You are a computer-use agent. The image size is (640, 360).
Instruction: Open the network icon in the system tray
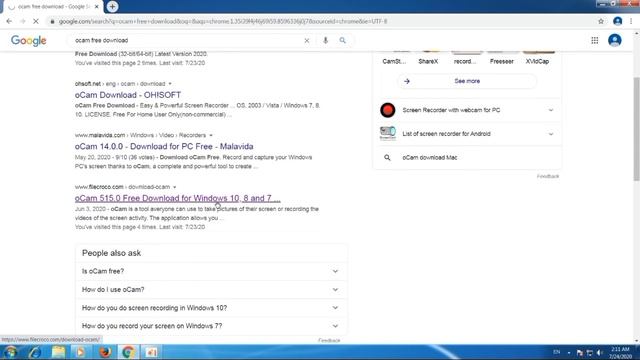pos(589,353)
